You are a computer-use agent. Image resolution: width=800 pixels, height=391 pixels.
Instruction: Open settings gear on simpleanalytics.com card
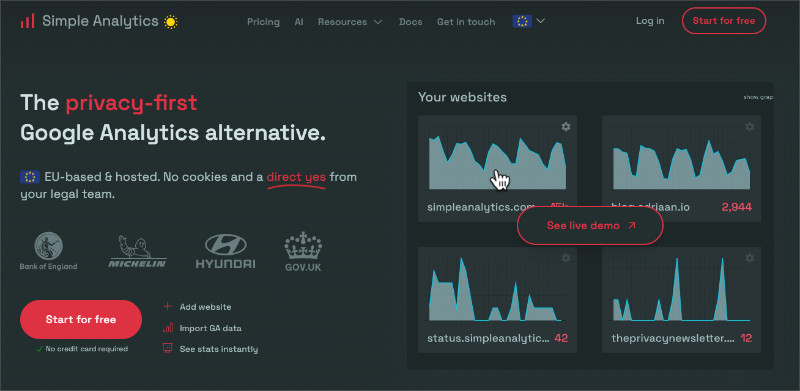click(x=566, y=127)
